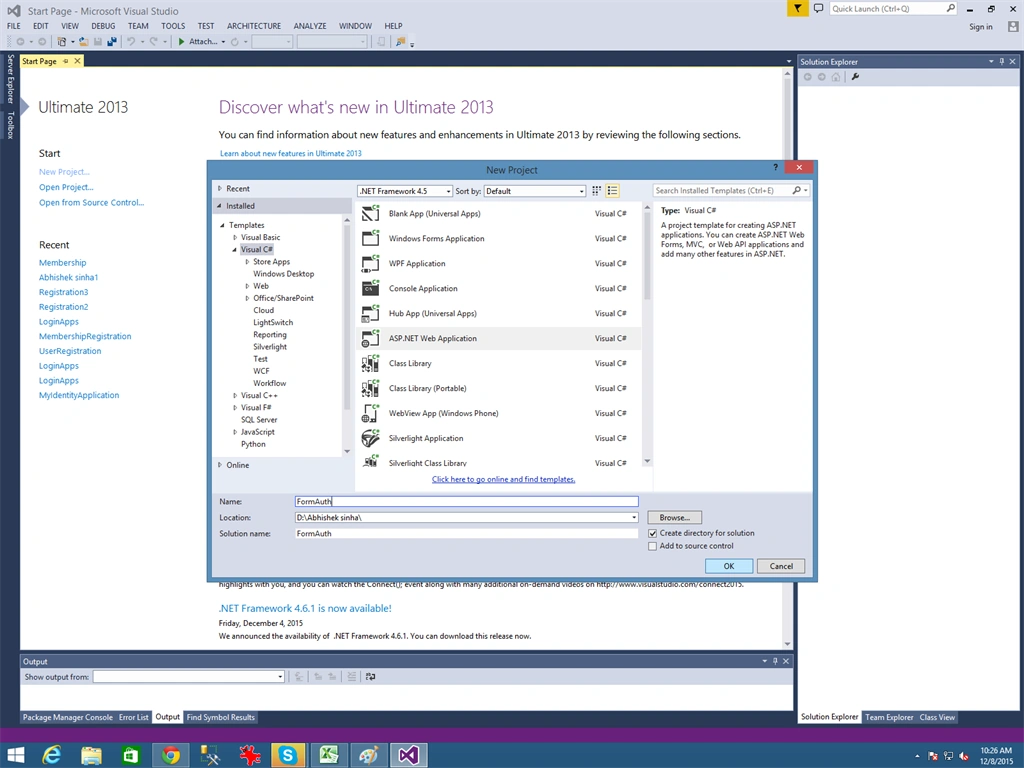This screenshot has height=768, width=1024.
Task: Click the template list vertical scrollbar
Action: point(647,334)
